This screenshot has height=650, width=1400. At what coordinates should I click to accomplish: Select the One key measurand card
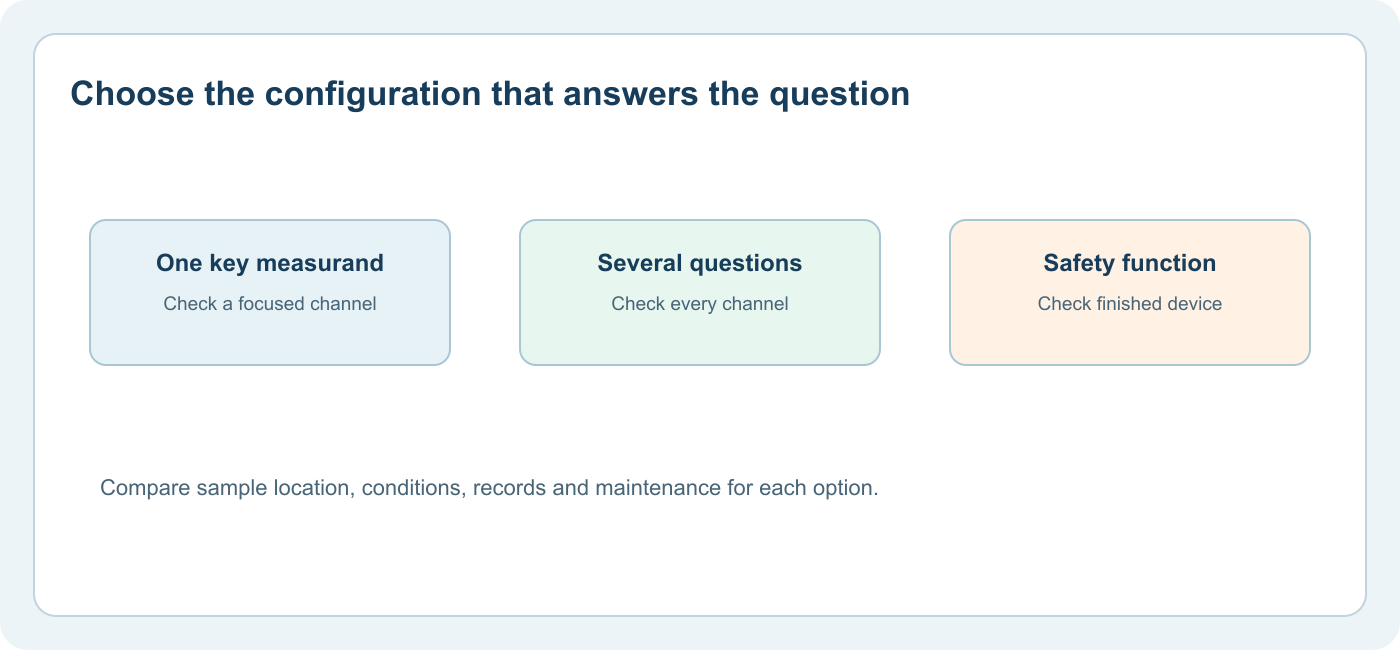click(x=270, y=292)
